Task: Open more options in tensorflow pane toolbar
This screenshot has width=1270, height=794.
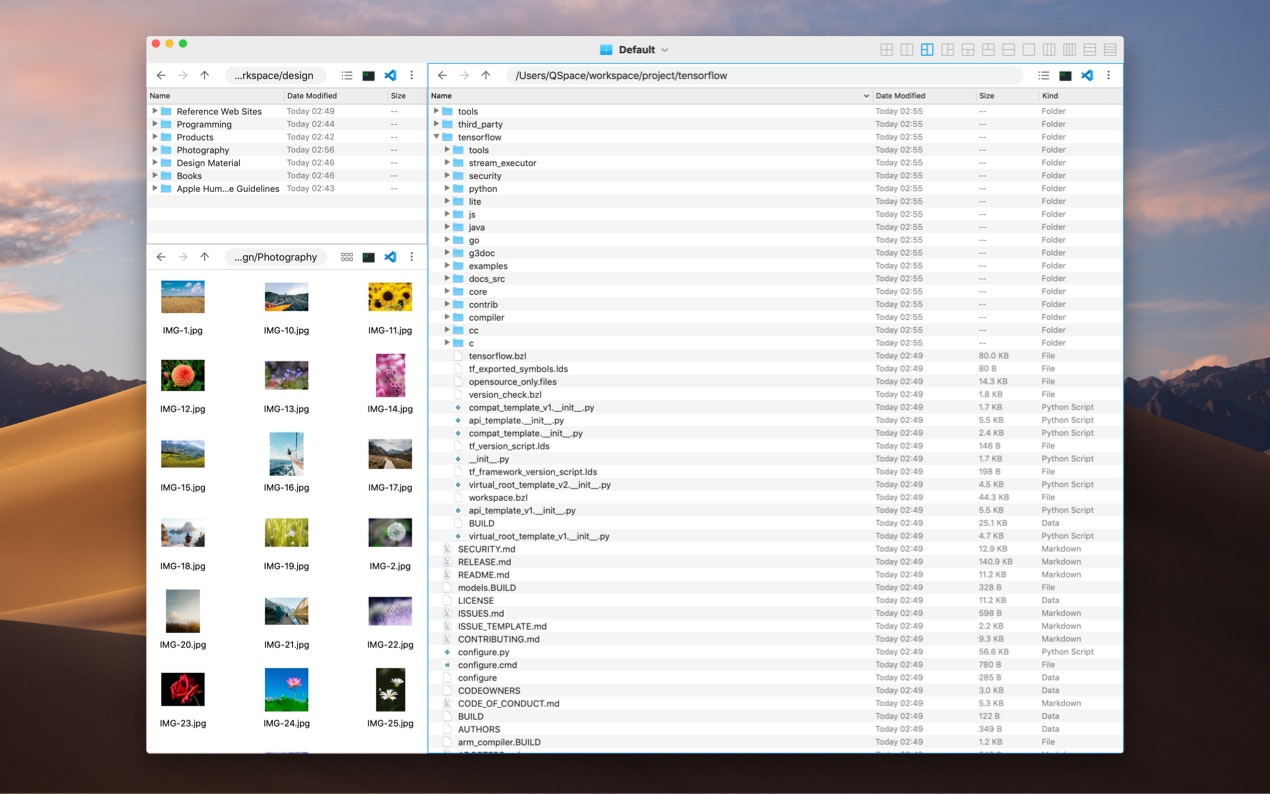Action: point(1108,75)
